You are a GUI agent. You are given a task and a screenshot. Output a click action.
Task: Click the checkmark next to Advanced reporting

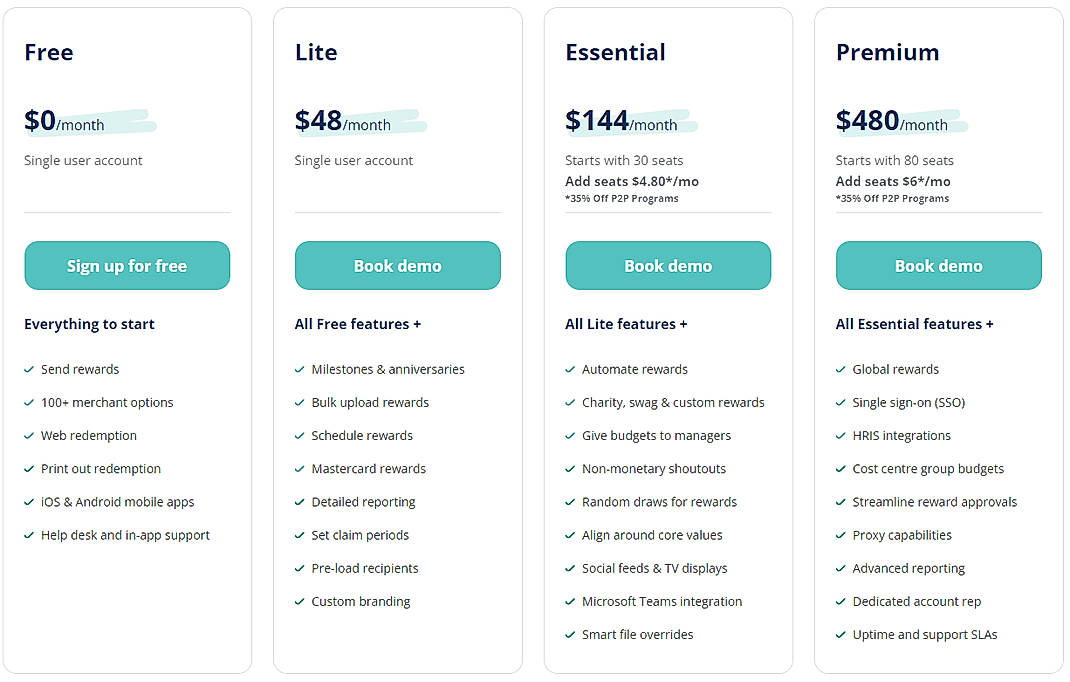(x=840, y=568)
